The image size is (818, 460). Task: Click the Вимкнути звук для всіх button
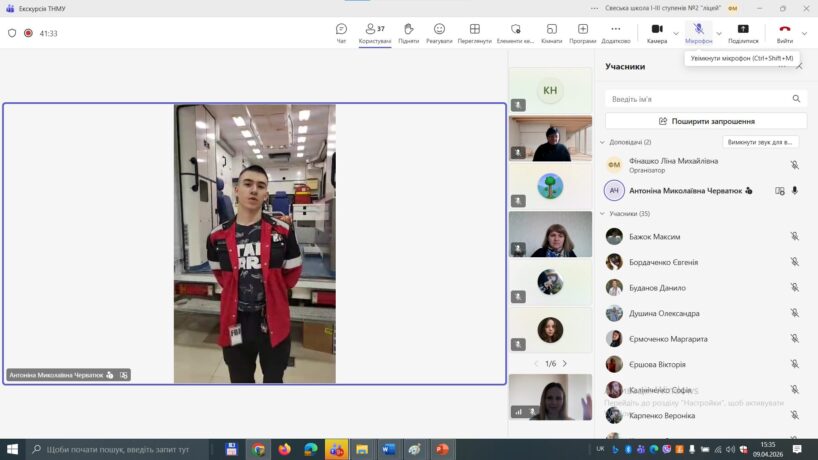[x=761, y=142]
